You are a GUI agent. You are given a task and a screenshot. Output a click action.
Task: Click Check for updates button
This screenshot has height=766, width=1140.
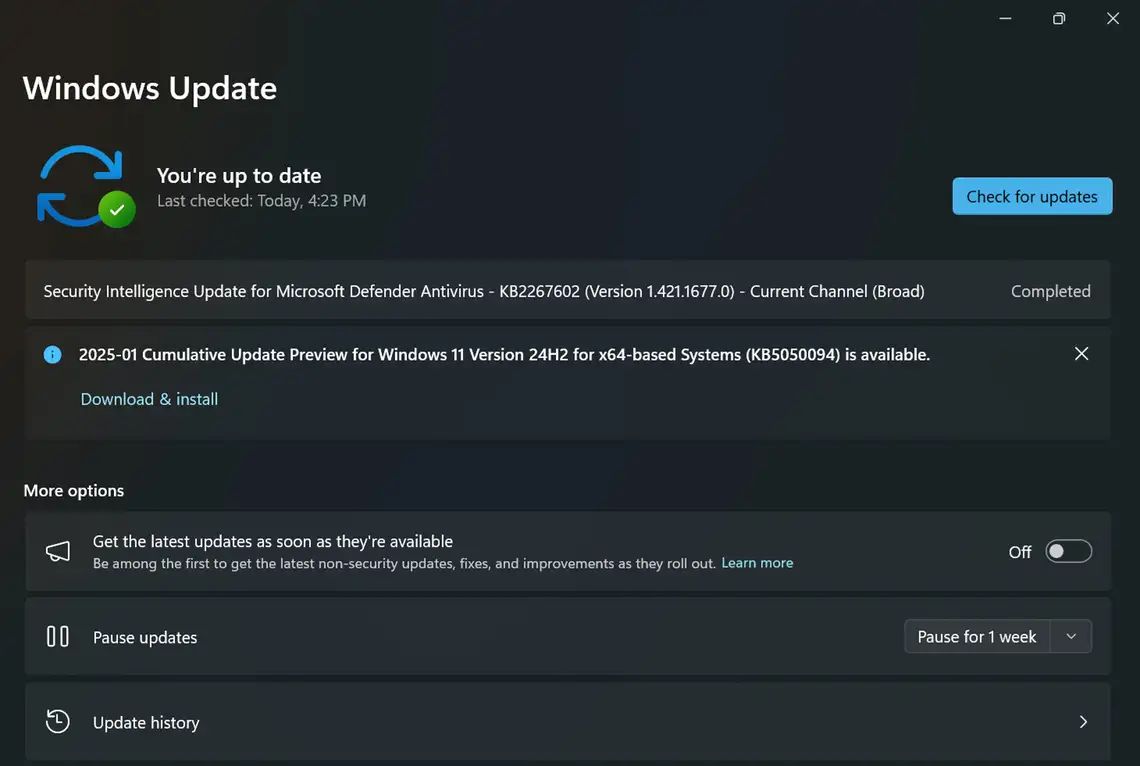click(1032, 196)
